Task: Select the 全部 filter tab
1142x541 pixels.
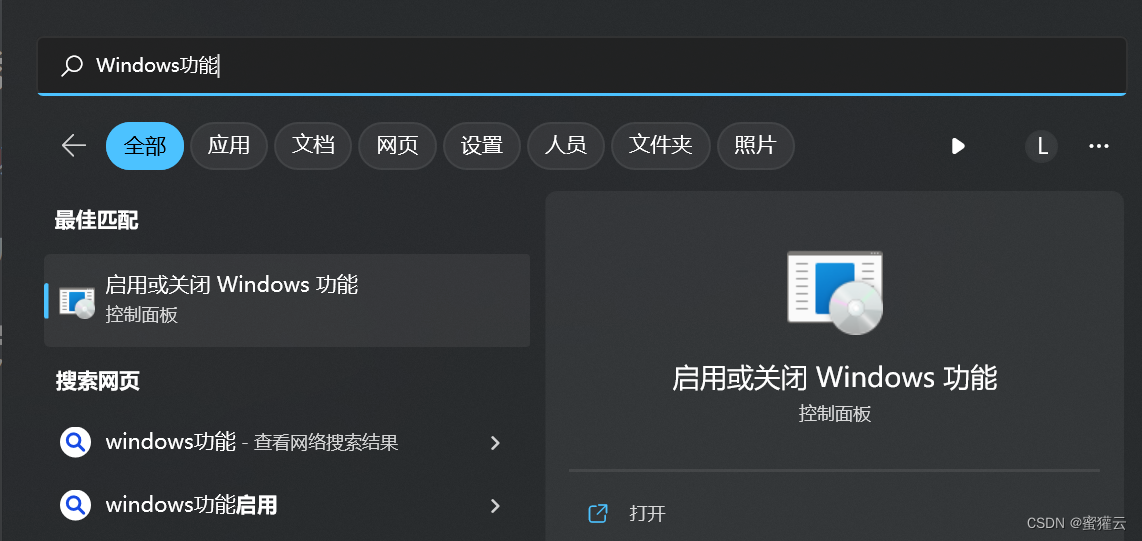Action: coord(145,146)
